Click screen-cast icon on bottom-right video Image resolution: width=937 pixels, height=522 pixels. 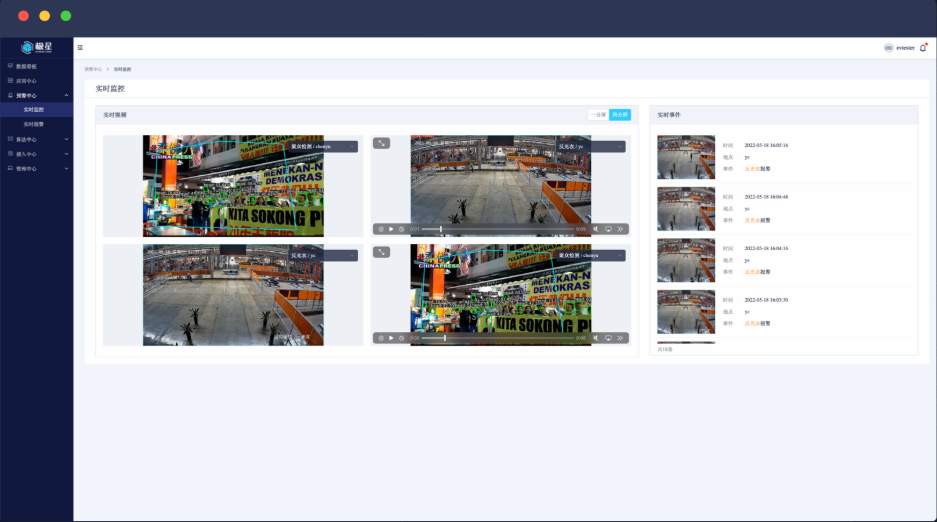point(608,338)
